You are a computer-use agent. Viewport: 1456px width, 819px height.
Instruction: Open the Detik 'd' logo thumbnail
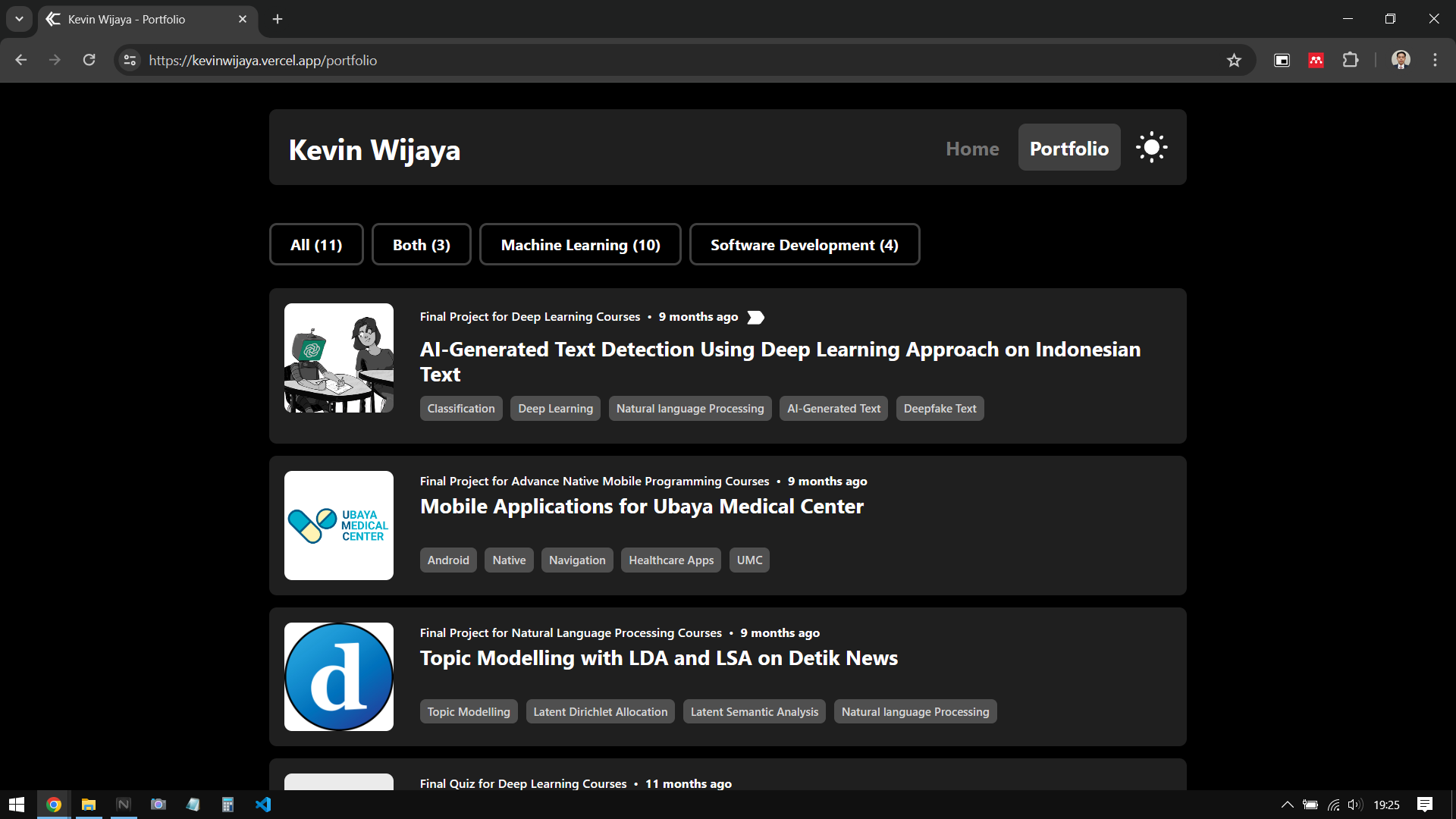pos(339,677)
